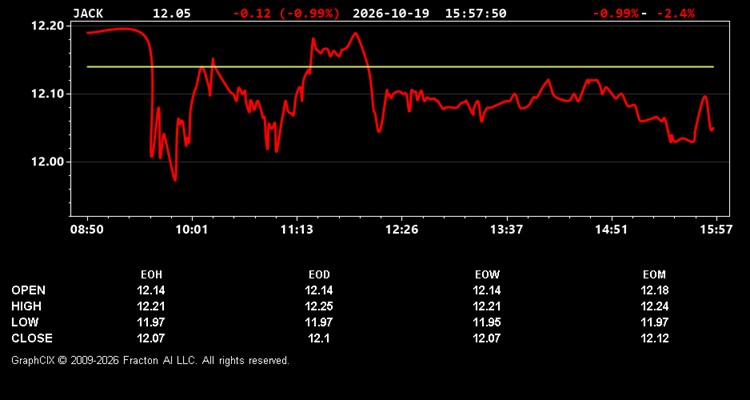Screen dimensions: 750x400
Task: Select the -2.4% value in header
Action: [x=676, y=13]
